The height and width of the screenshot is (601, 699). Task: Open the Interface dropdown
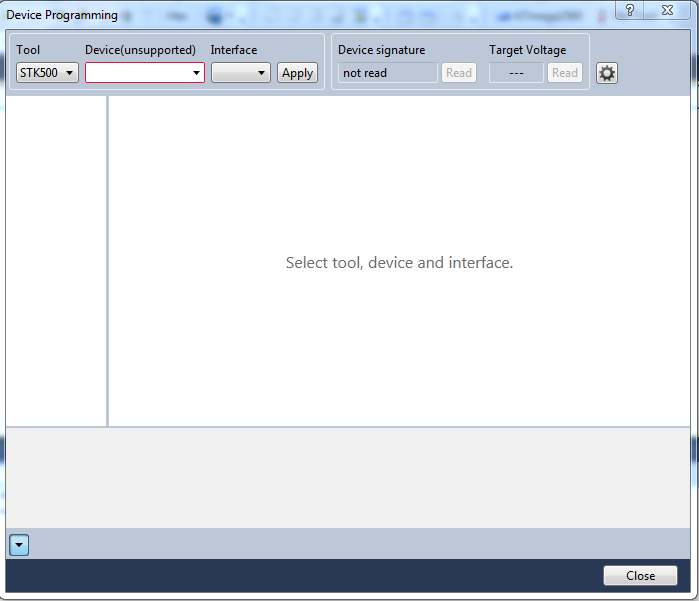(240, 73)
